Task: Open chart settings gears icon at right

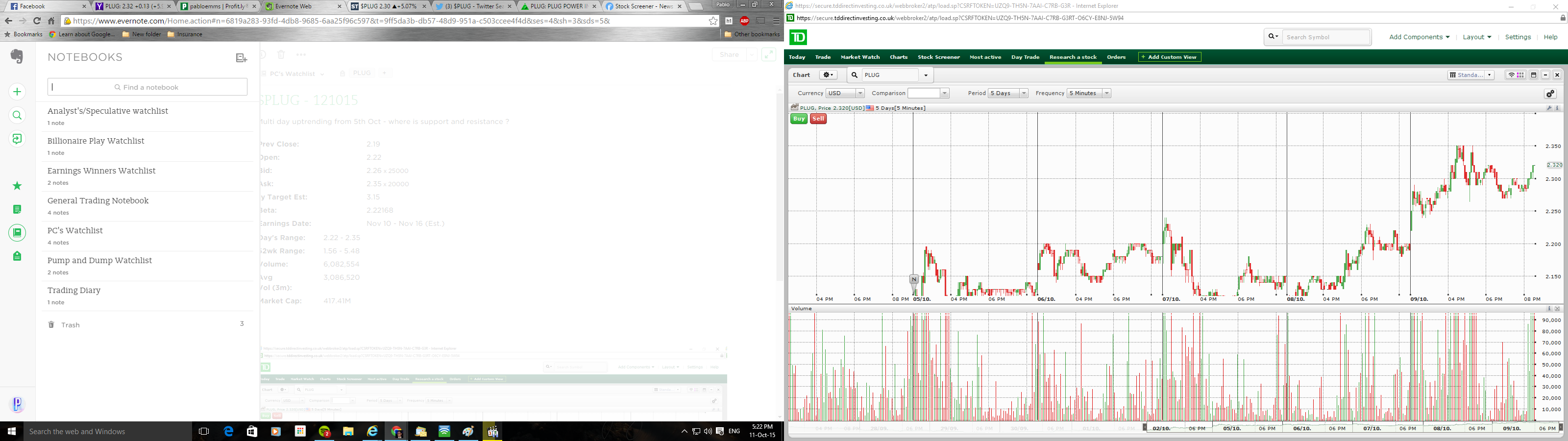Action: click(1550, 94)
